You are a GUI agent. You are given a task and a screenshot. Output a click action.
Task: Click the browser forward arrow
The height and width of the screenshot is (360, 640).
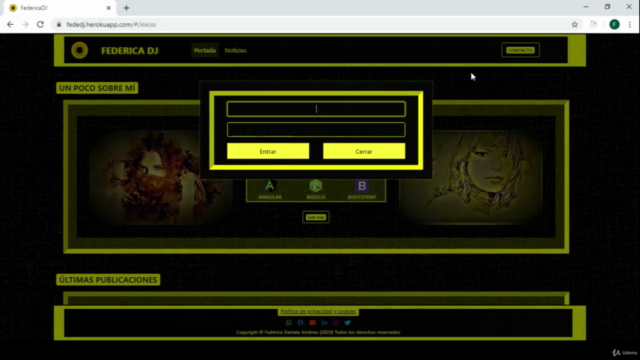[25, 24]
